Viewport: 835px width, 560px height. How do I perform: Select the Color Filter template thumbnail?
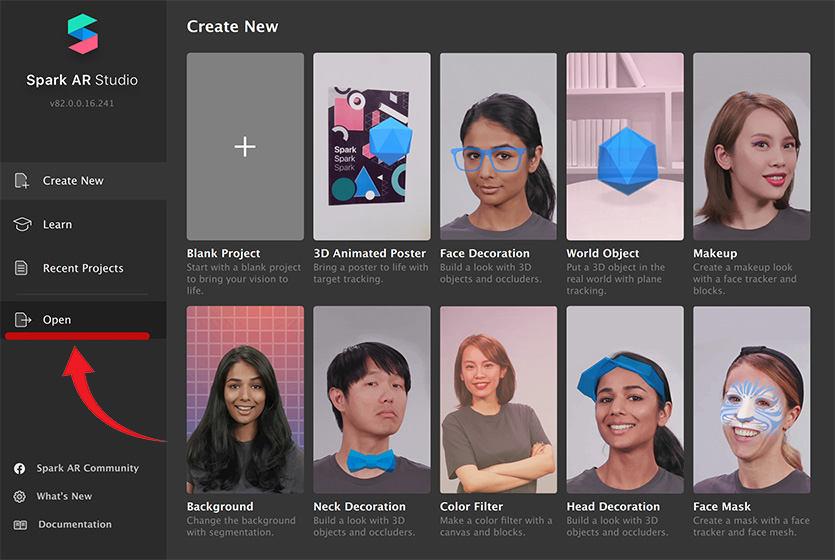(x=498, y=400)
